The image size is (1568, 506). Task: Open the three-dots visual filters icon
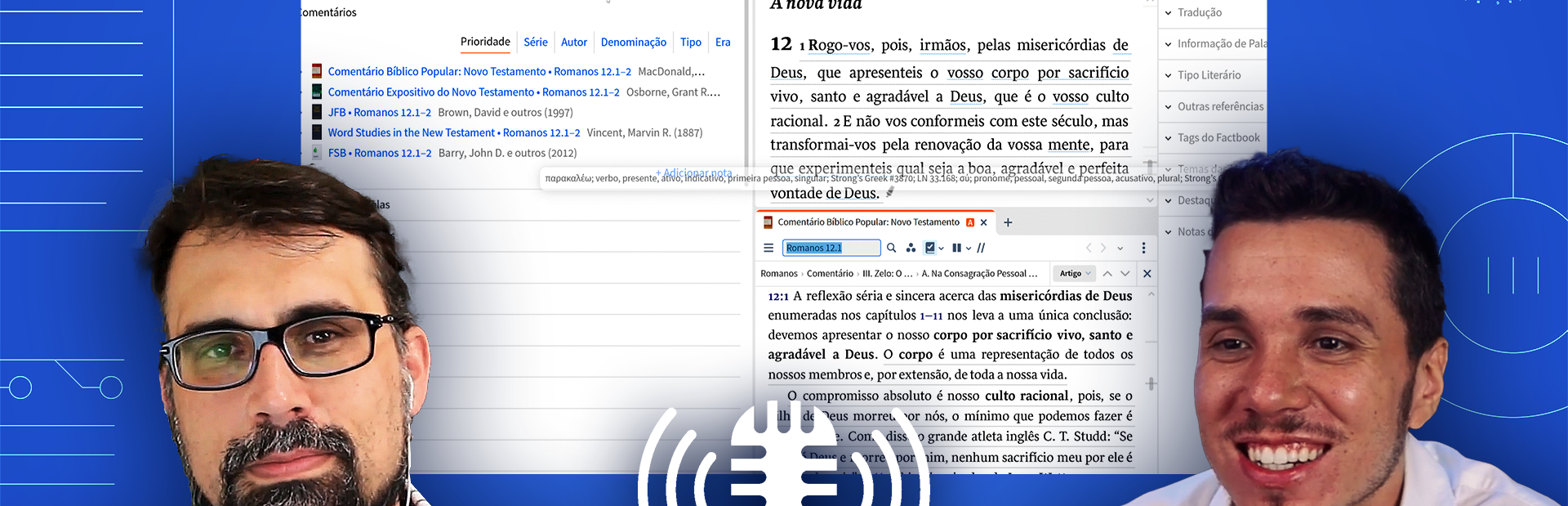(x=911, y=248)
